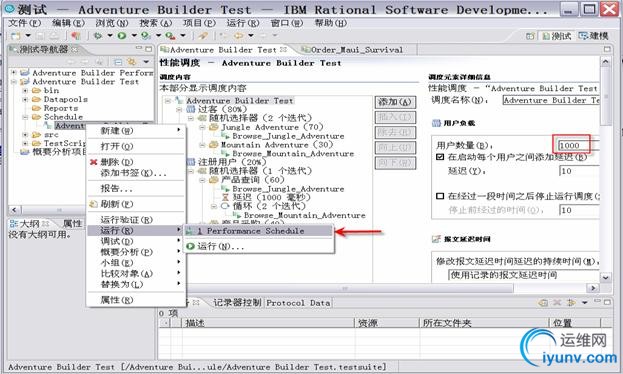623x374 pixels.
Task: Switch to the 属性 tab
Action: coord(72,224)
